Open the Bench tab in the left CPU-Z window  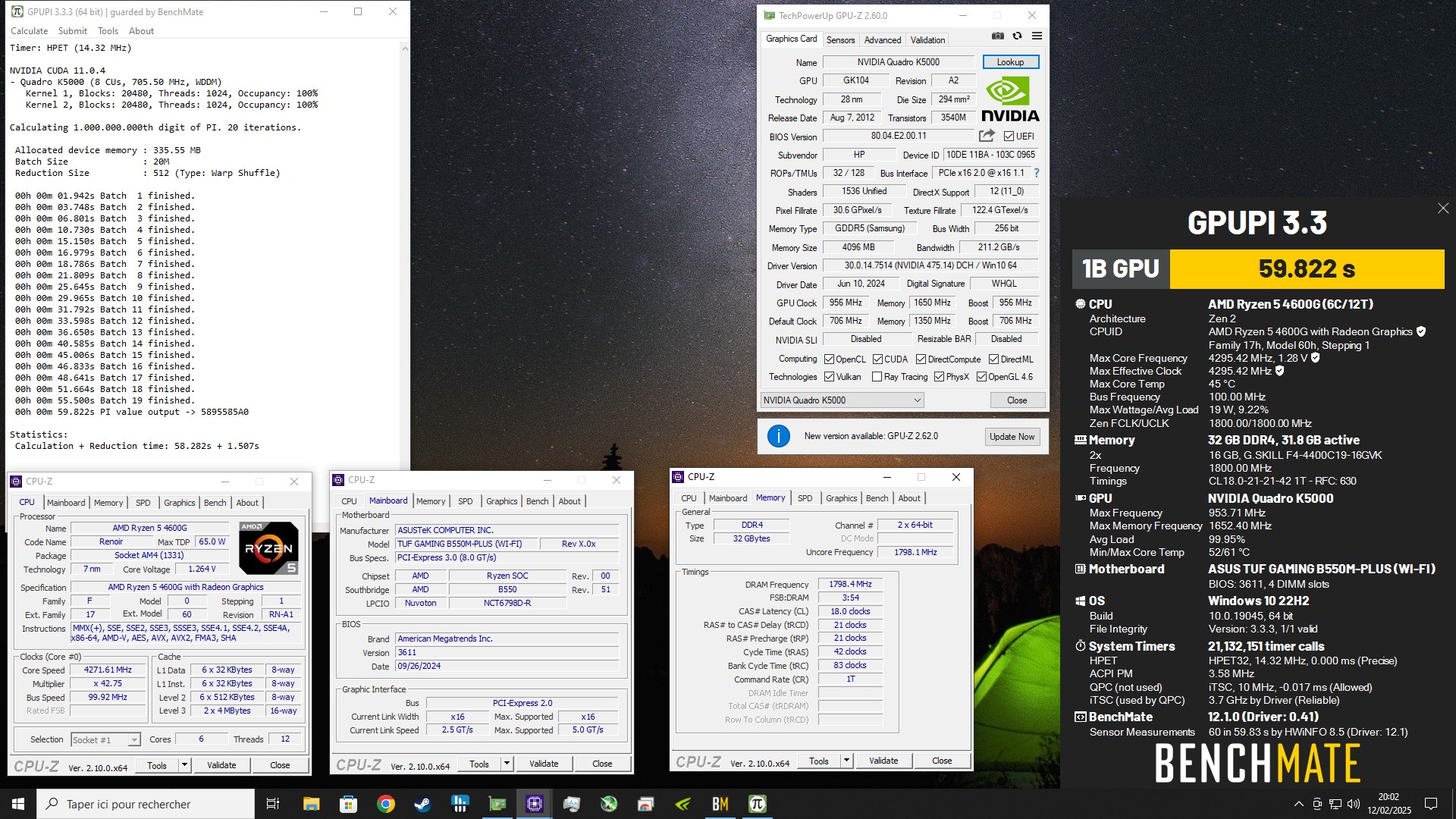tap(215, 503)
